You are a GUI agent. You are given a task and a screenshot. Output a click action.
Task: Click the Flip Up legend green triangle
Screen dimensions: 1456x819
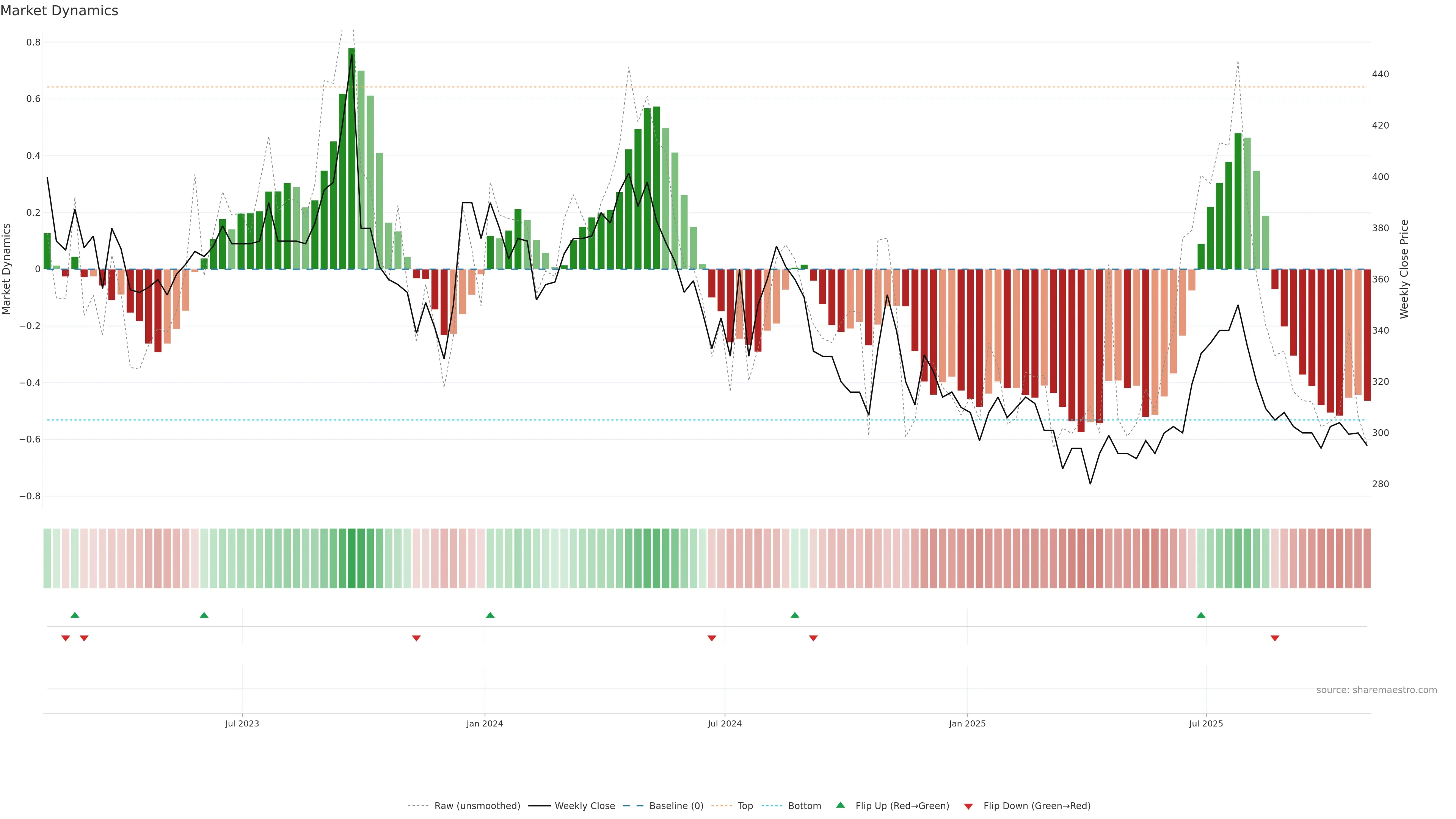pos(840,805)
